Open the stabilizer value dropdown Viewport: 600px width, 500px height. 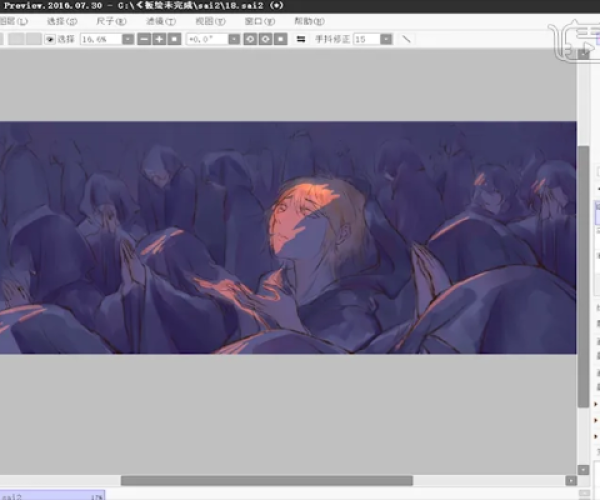386,39
